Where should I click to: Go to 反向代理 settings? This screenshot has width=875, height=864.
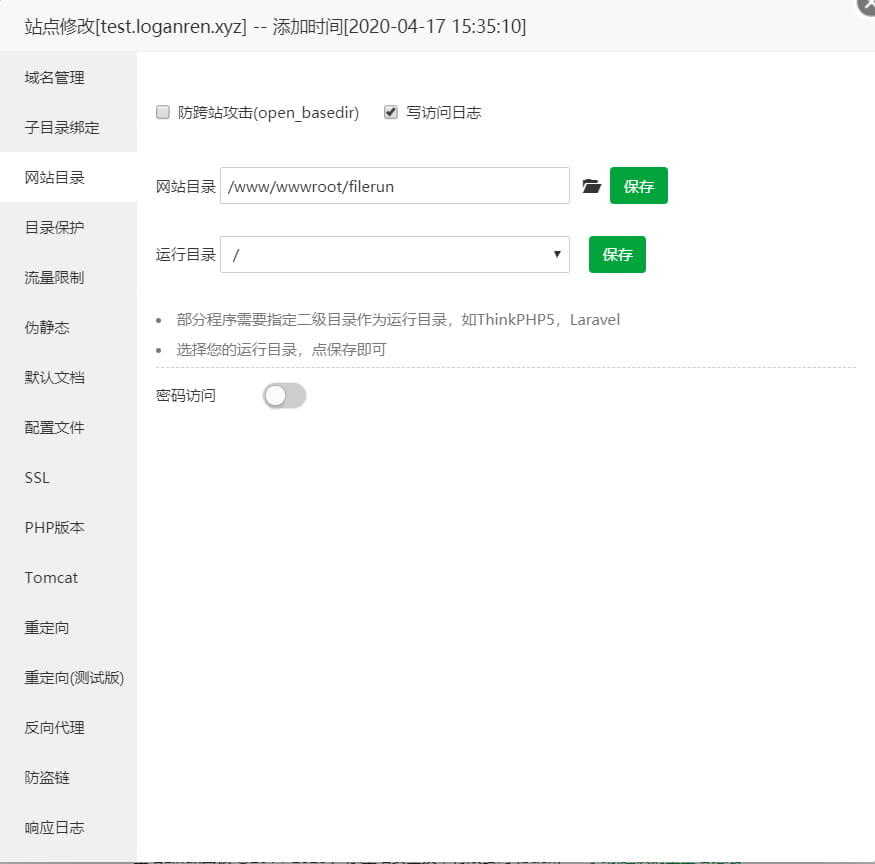pyautogui.click(x=68, y=728)
